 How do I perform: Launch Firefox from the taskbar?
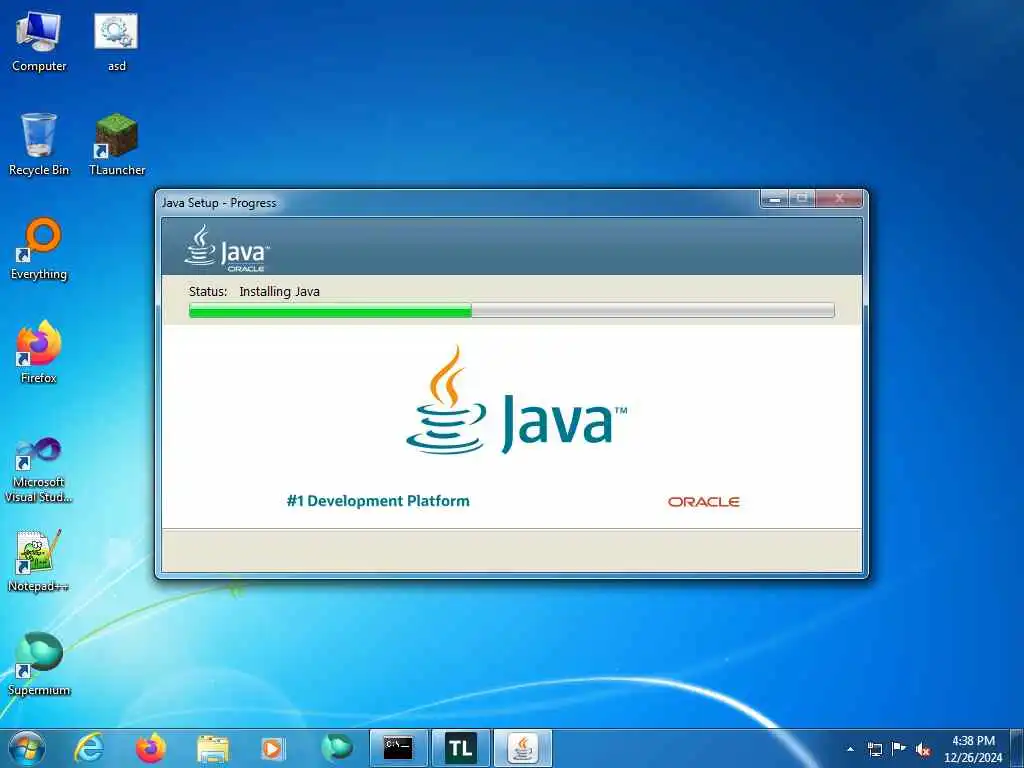[150, 748]
